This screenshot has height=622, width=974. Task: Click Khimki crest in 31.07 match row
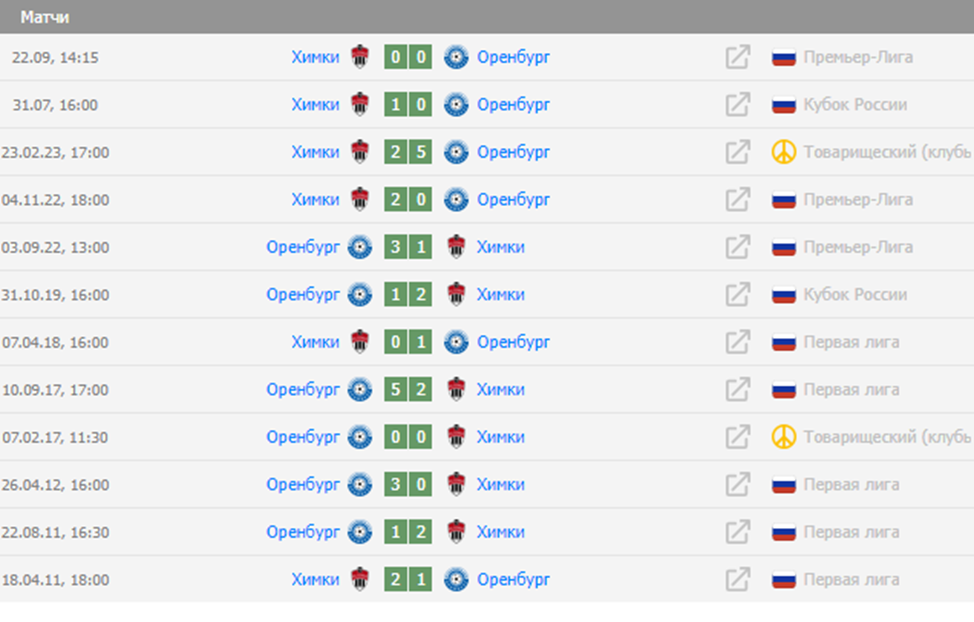pyautogui.click(x=360, y=105)
